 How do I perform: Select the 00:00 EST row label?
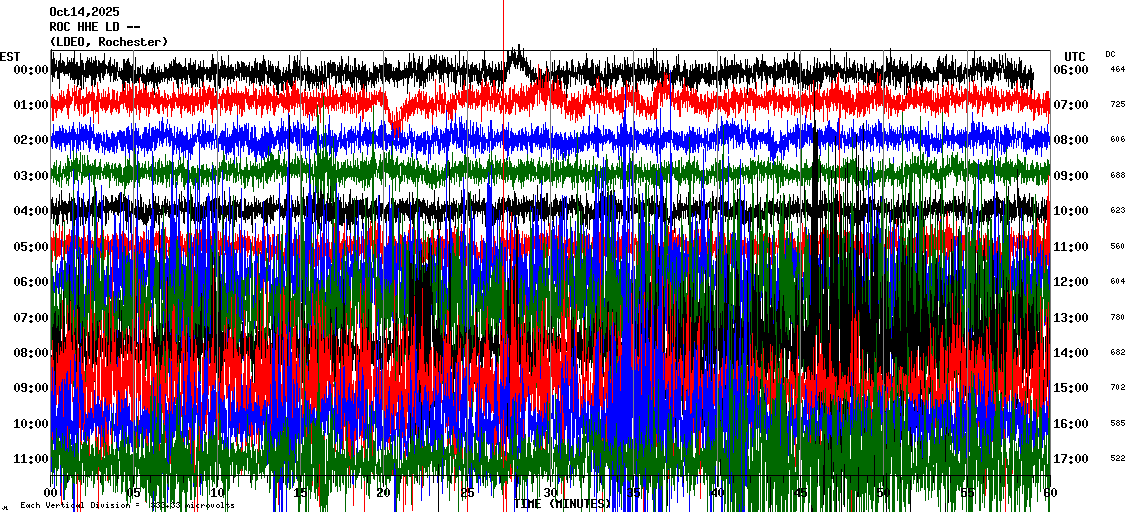31,70
